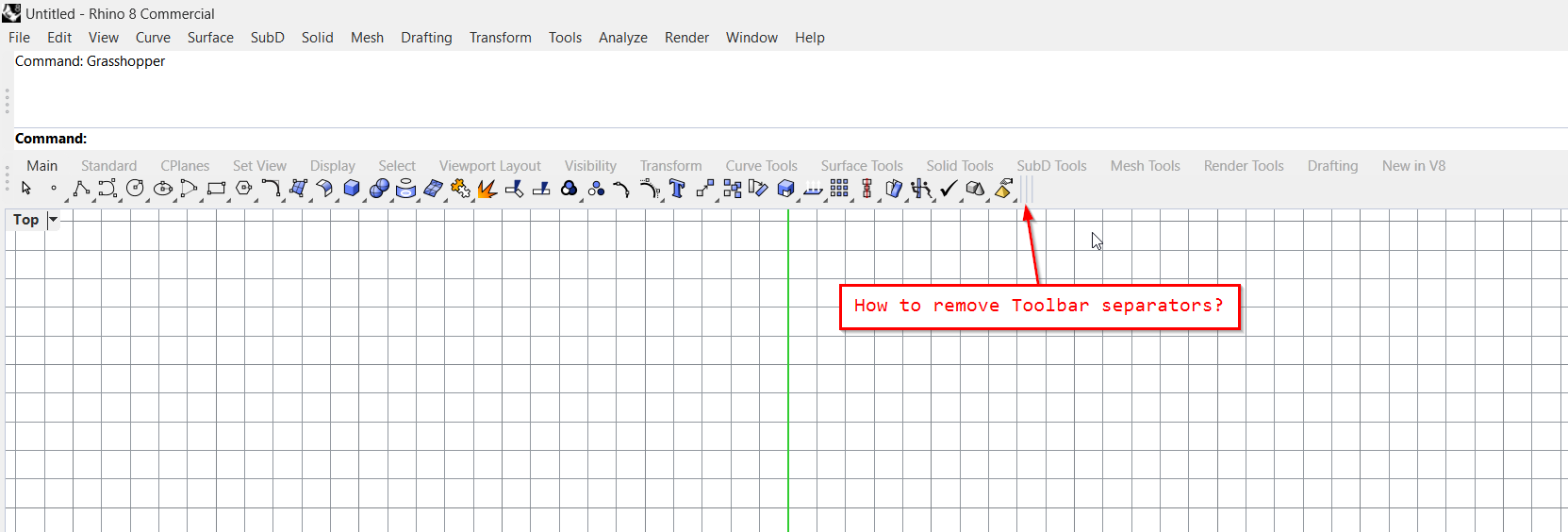Open the Solid menu
The height and width of the screenshot is (532, 1568).
coord(318,38)
